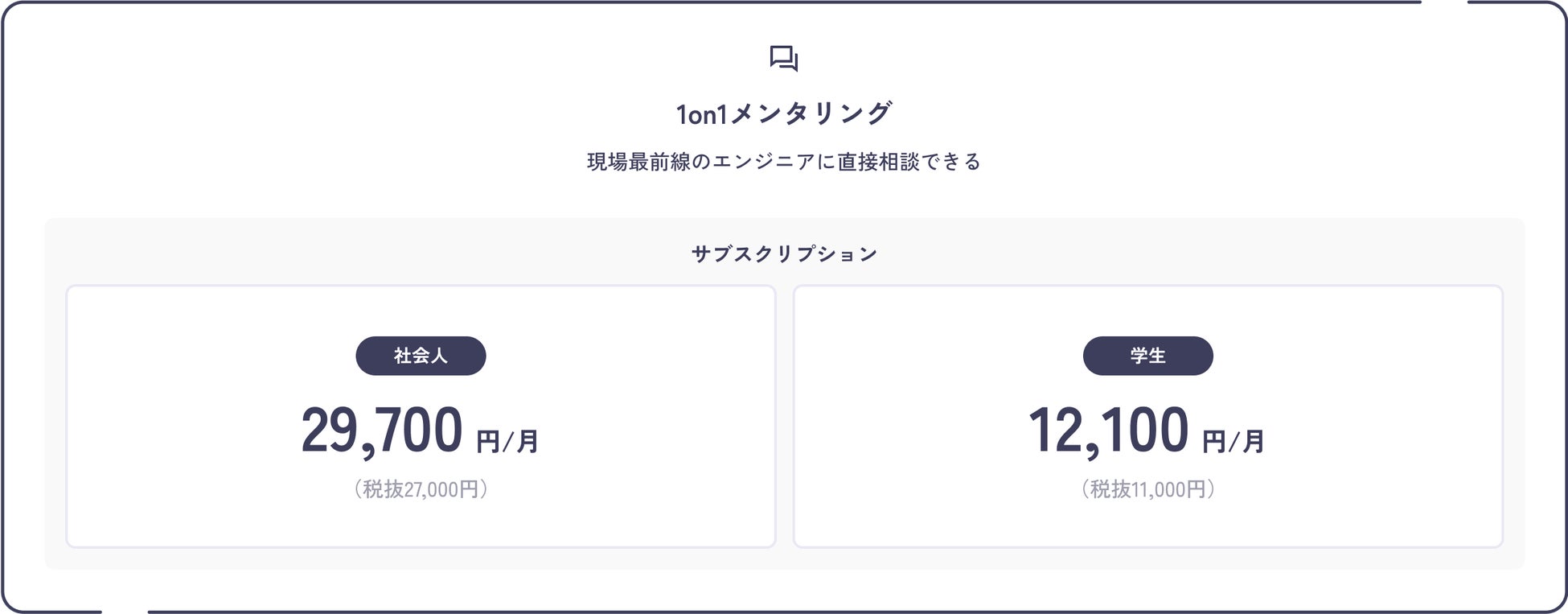Click 円/月 beside the 12,100 price

(x=1233, y=441)
